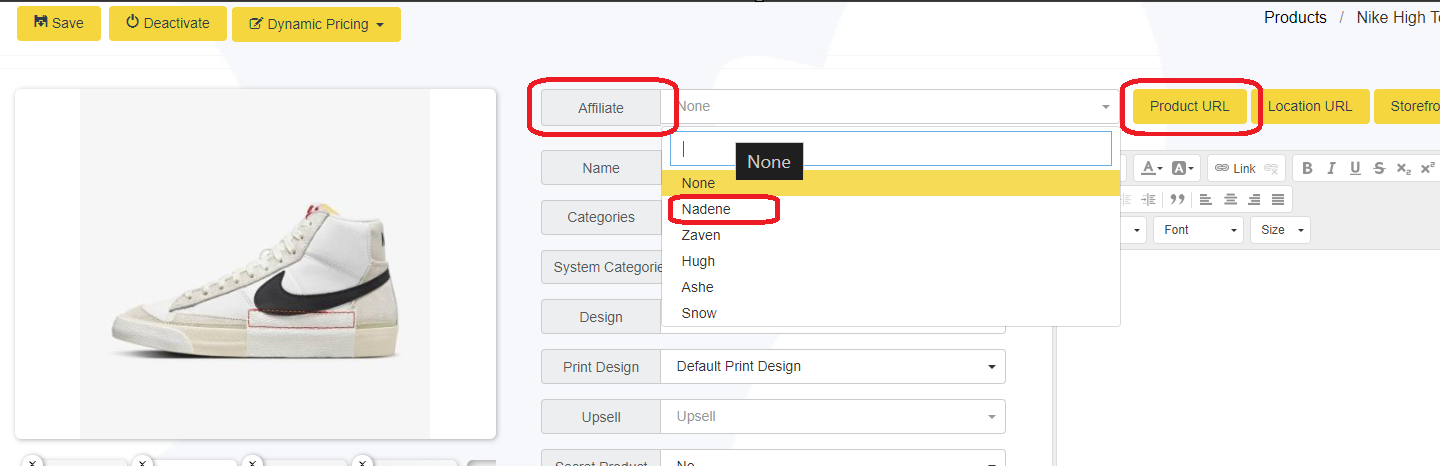This screenshot has height=466, width=1440.
Task: Open the Size dropdown
Action: point(1280,230)
